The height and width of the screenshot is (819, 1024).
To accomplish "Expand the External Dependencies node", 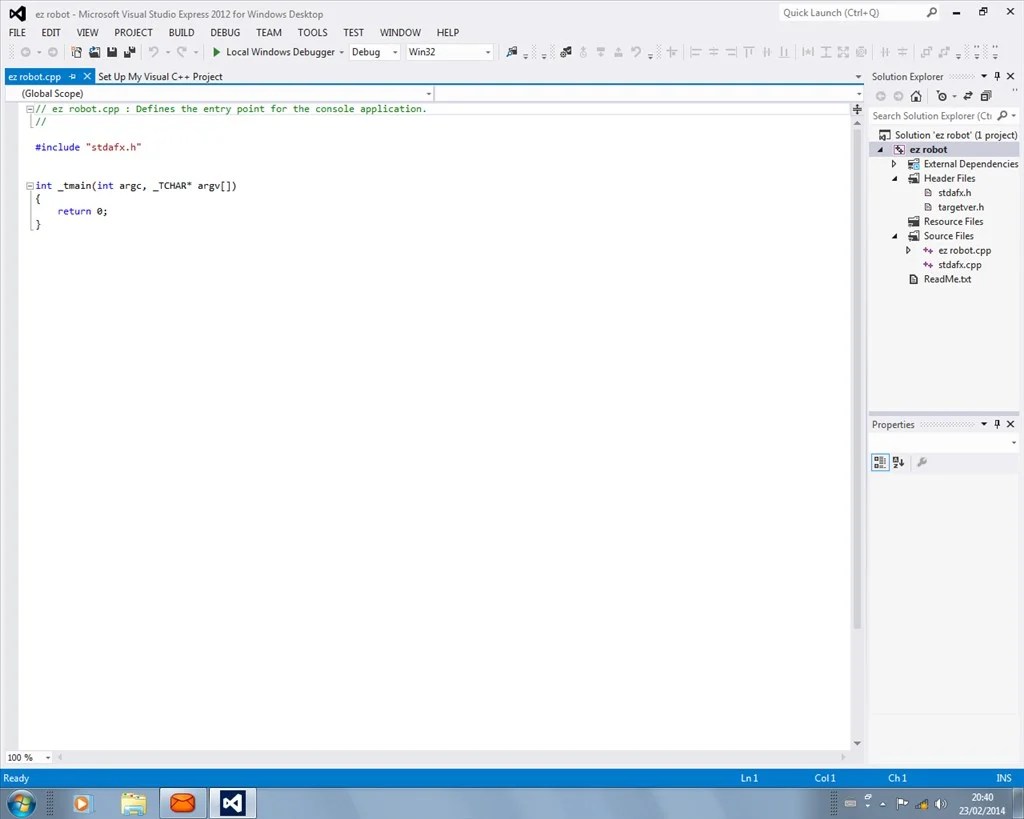I will tap(894, 164).
